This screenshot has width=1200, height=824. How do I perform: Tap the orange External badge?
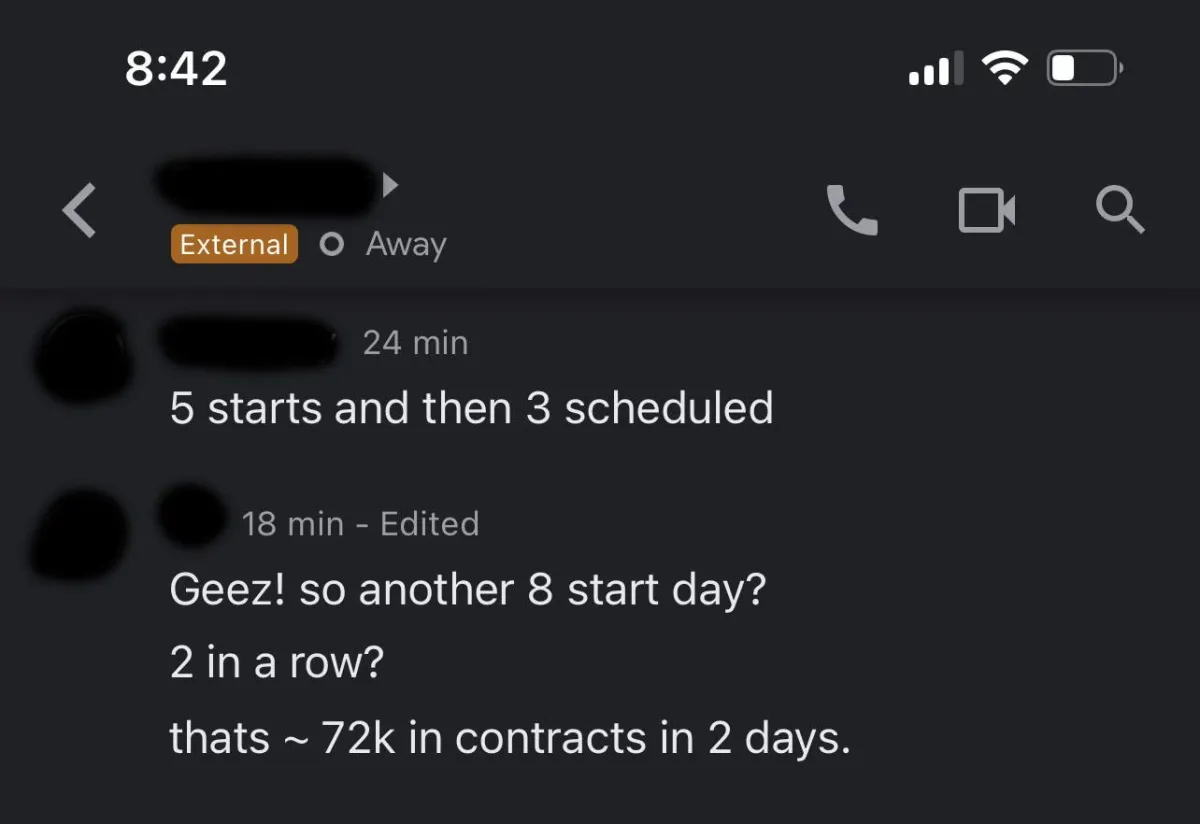[x=234, y=244]
